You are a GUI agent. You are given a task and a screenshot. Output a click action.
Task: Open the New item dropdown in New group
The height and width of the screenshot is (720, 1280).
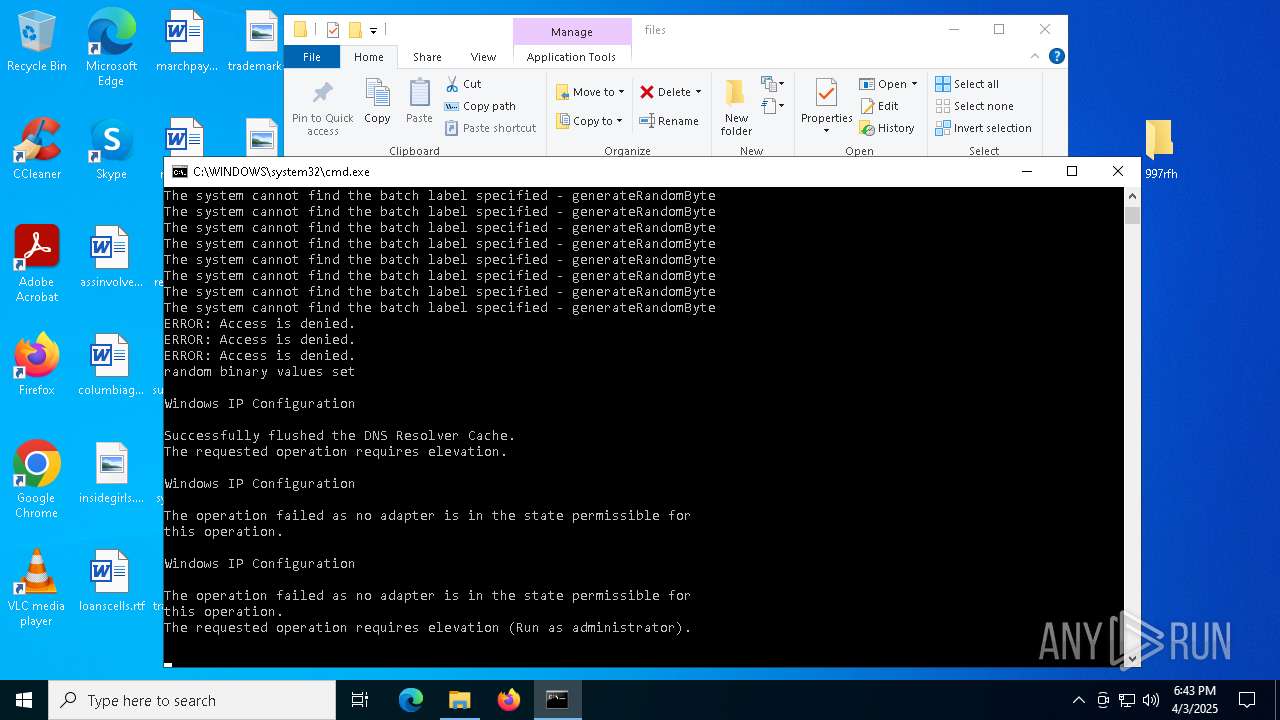[772, 84]
